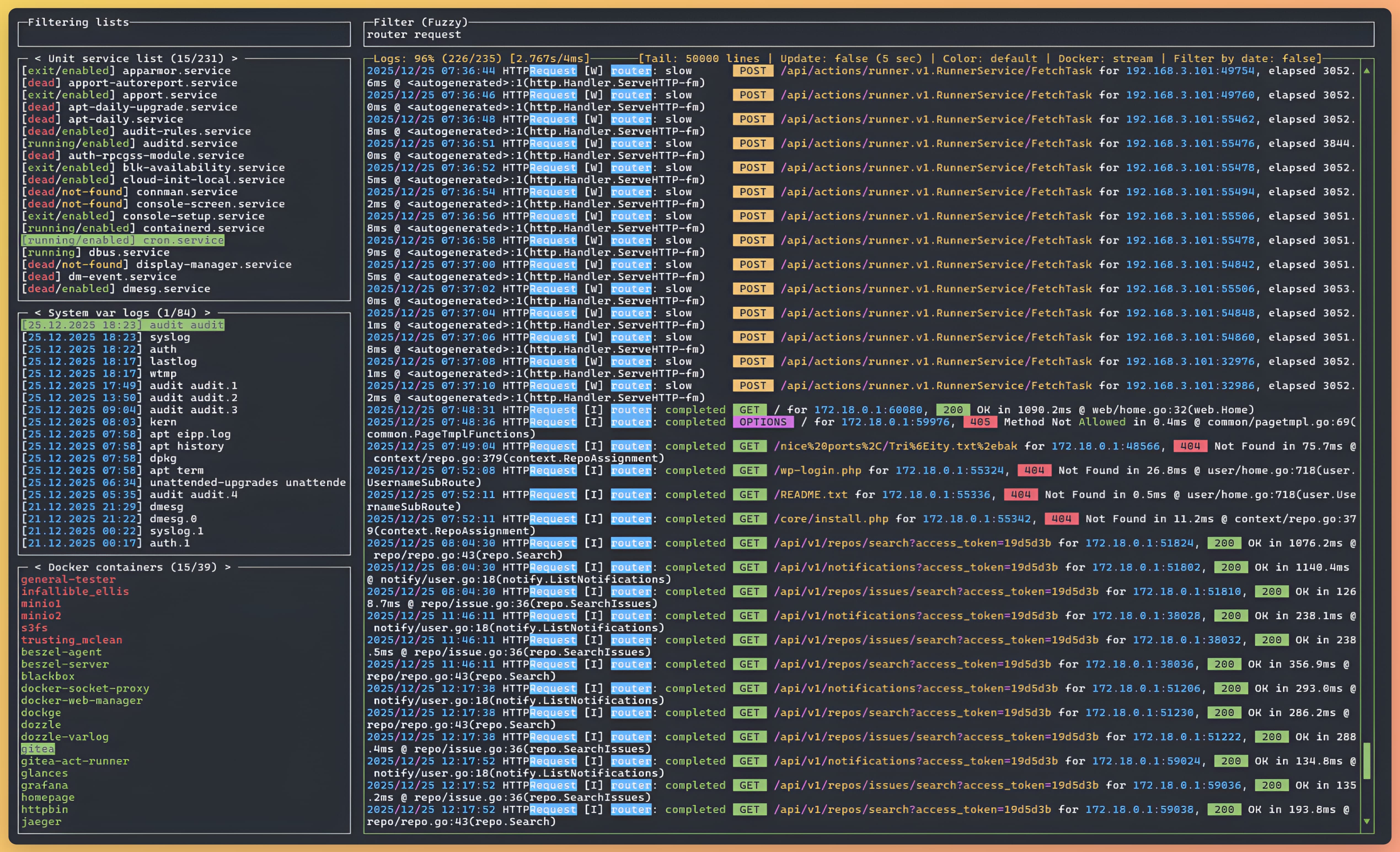1400x852 pixels.
Task: Open dpkg log entry
Action: coord(99,458)
